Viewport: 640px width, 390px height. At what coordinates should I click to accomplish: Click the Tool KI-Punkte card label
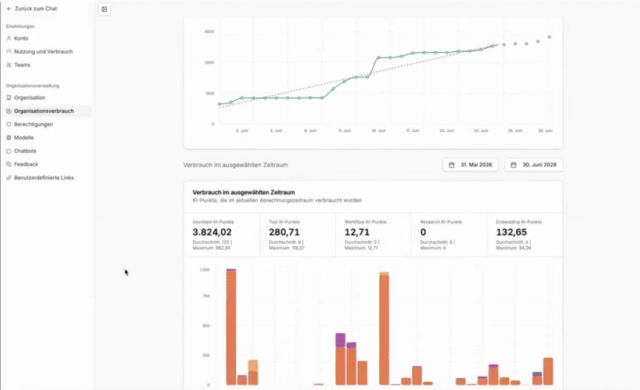[x=284, y=222]
